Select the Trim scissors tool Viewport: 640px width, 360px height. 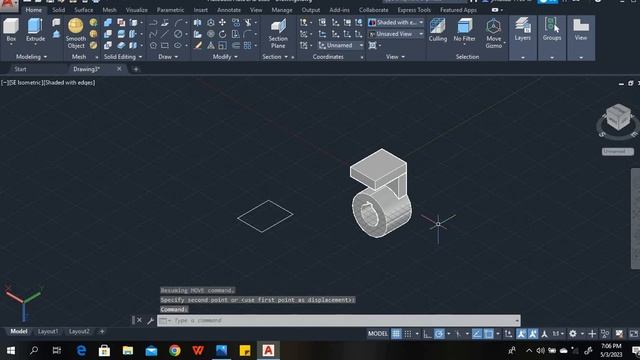tap(248, 22)
